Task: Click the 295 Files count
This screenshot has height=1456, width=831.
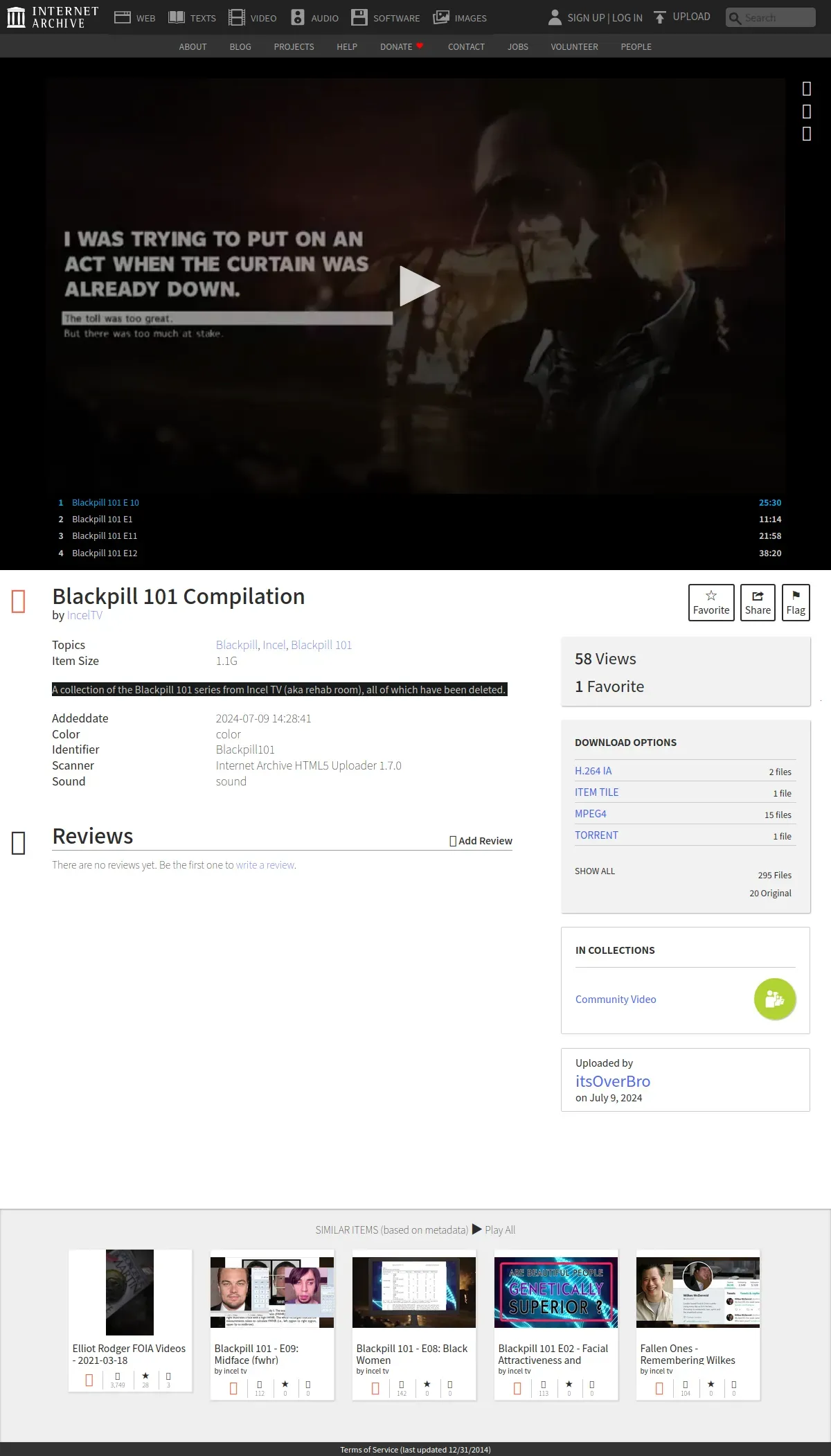Action: [x=774, y=875]
